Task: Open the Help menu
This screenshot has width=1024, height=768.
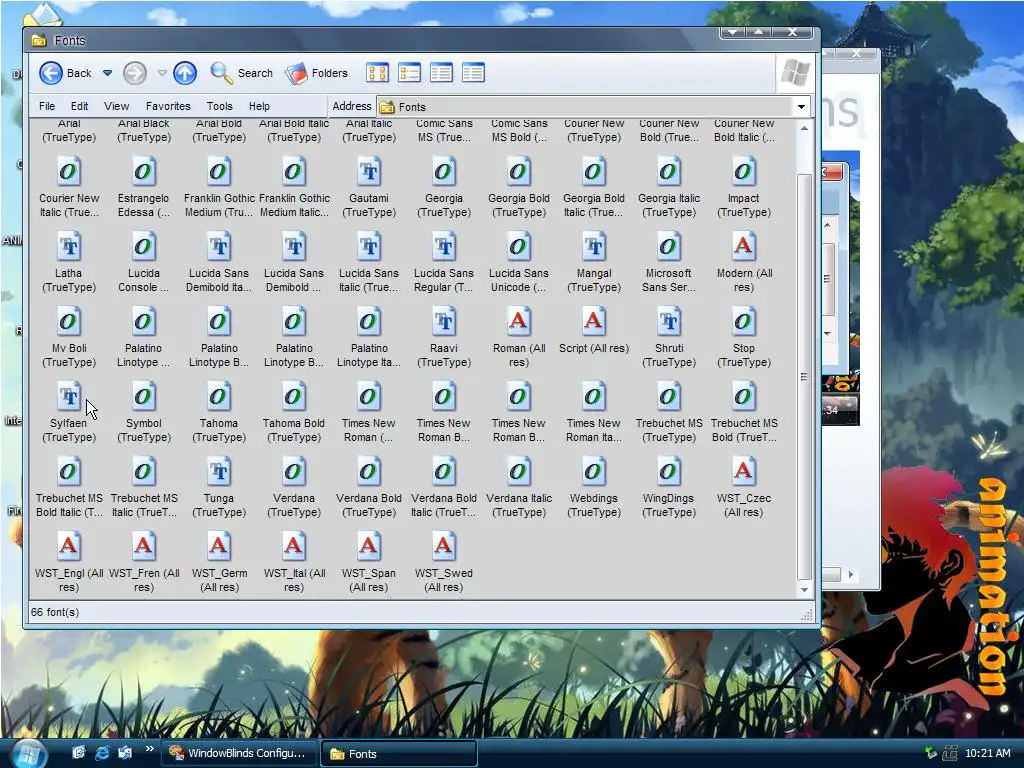Action: point(259,106)
